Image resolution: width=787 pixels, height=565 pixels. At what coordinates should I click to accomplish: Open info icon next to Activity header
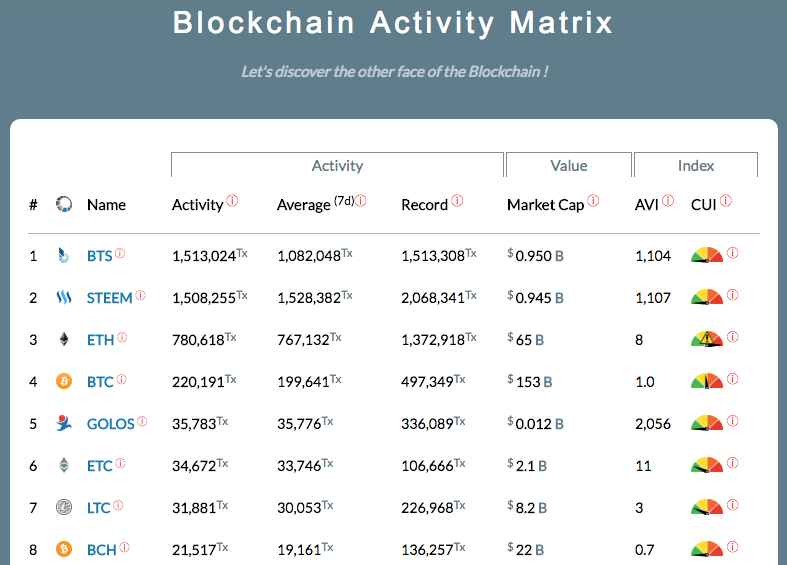[232, 201]
